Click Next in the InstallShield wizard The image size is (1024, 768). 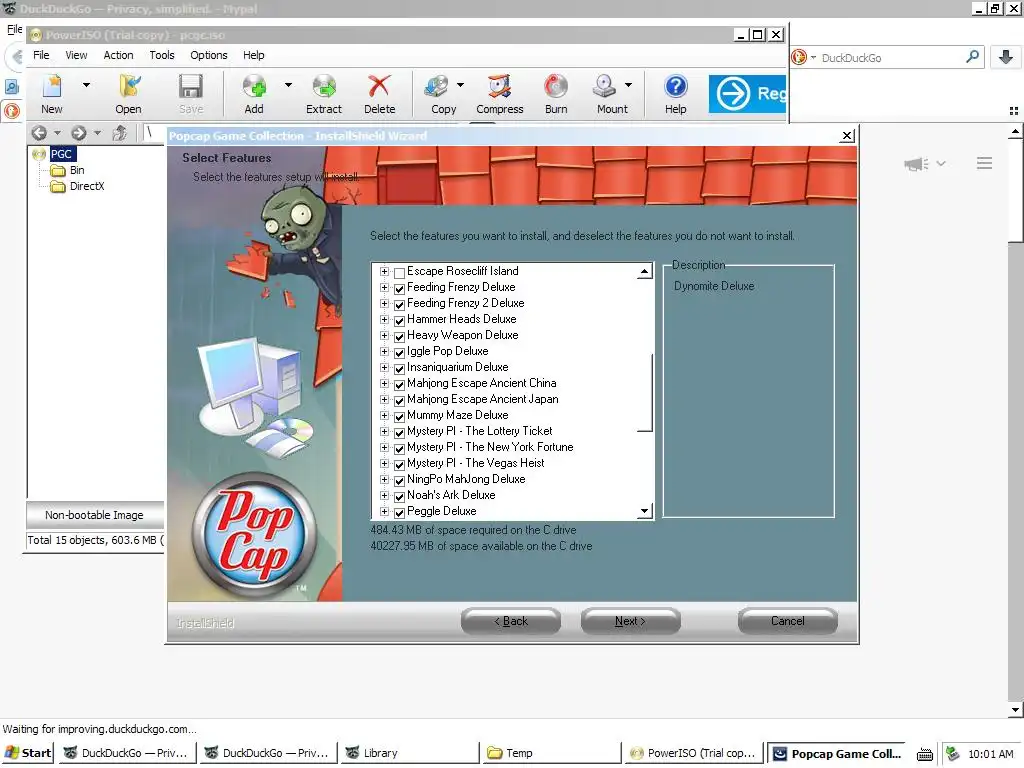point(630,621)
